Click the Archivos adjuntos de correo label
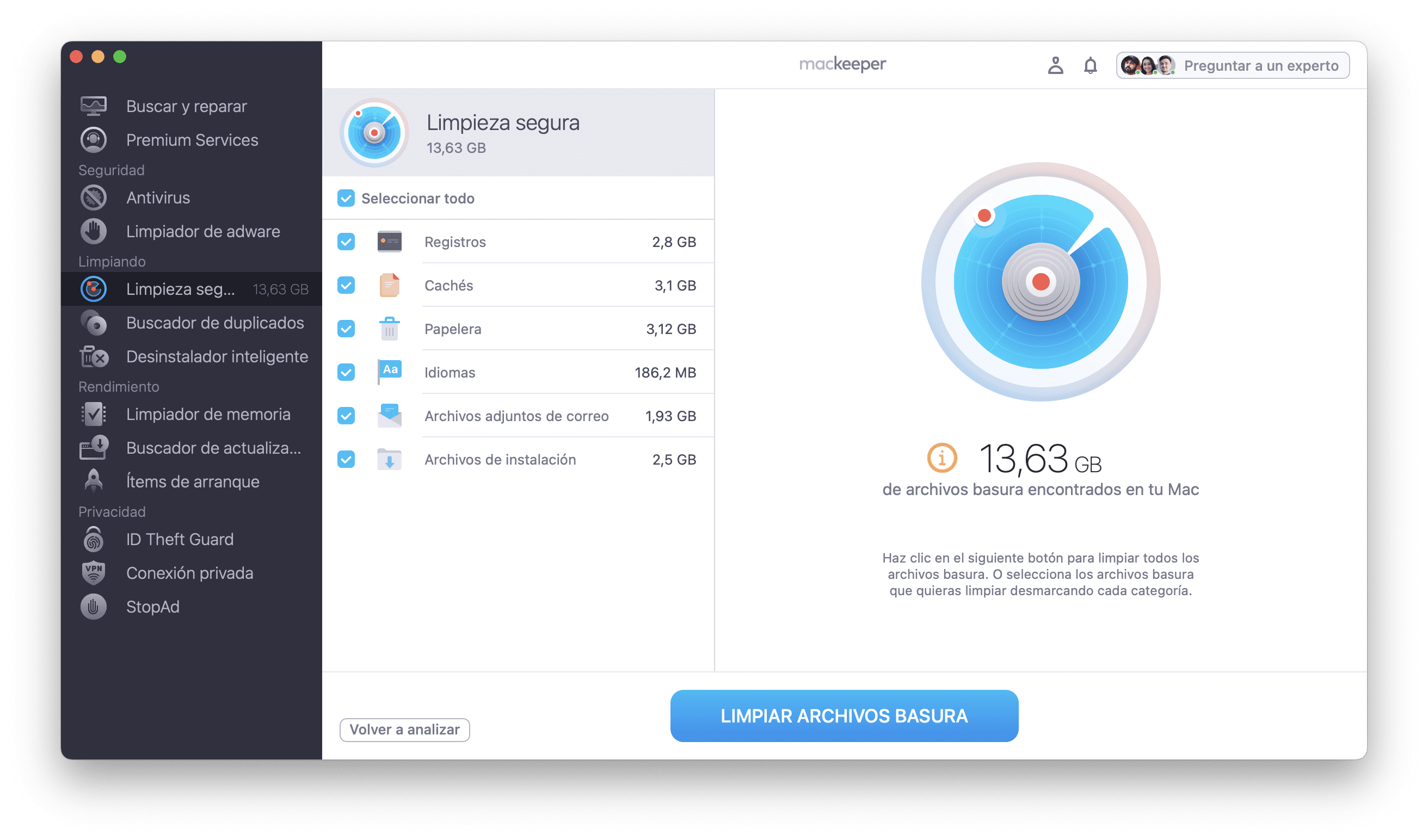Screen dimensions: 1428x840 click(517, 416)
